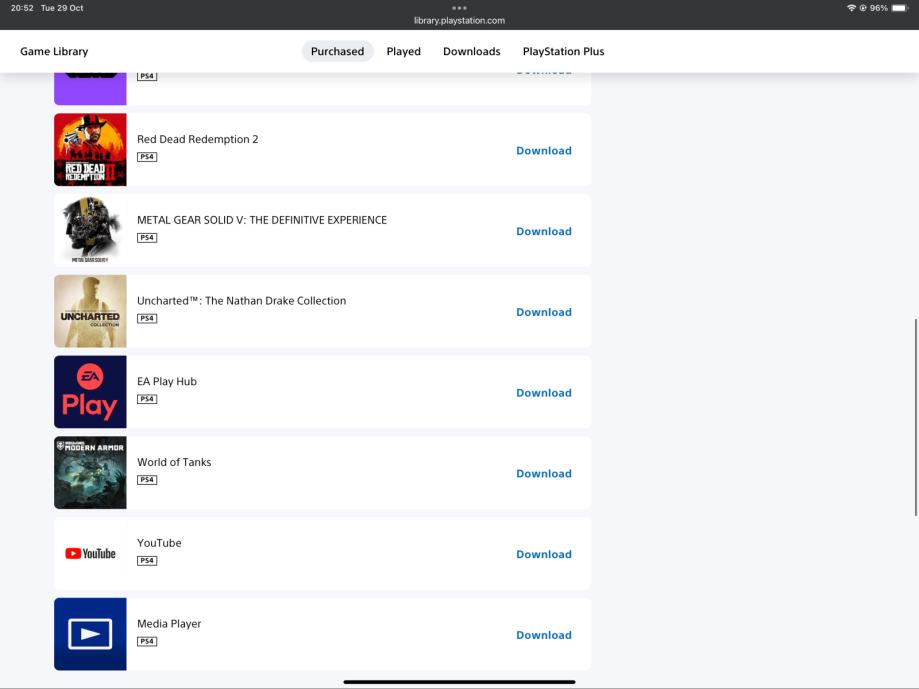Tap the home indicator bar

pyautogui.click(x=460, y=682)
